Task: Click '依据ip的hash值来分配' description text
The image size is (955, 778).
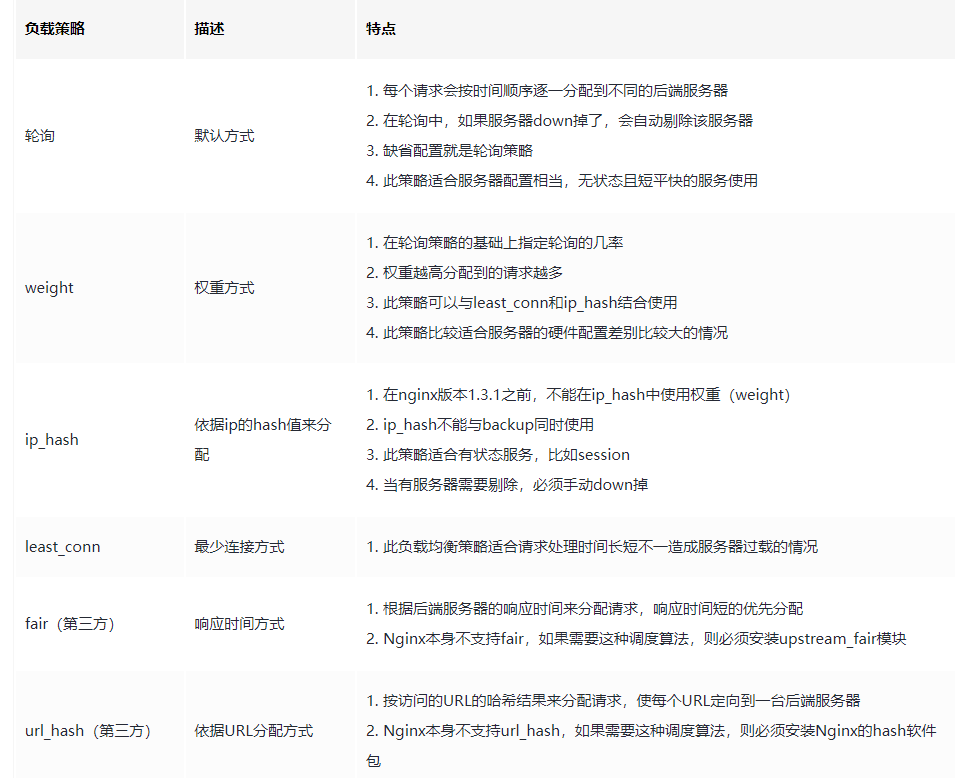Action: pos(263,440)
